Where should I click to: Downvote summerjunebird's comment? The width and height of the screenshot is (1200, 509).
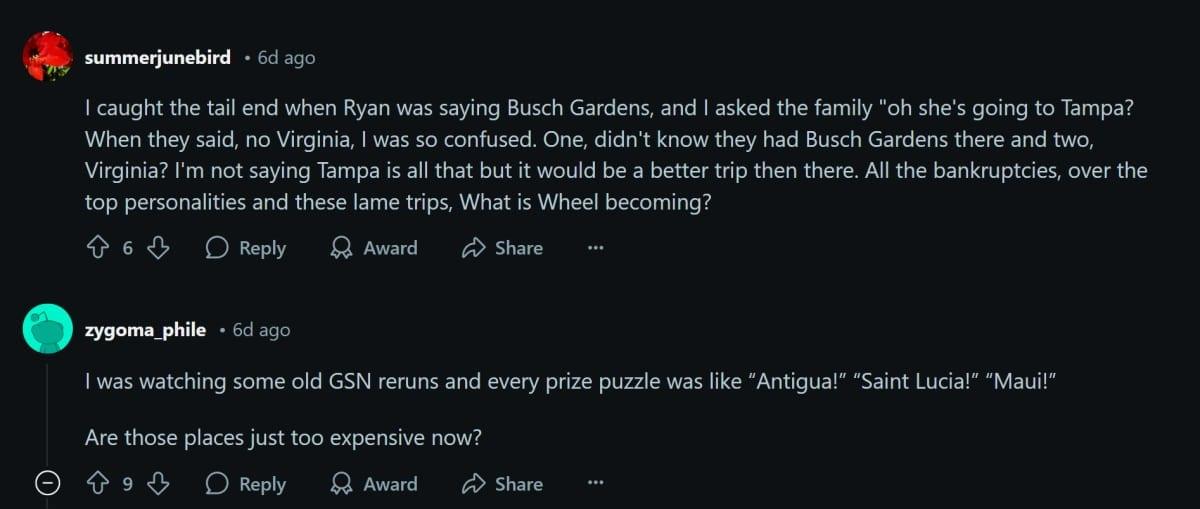pos(158,248)
